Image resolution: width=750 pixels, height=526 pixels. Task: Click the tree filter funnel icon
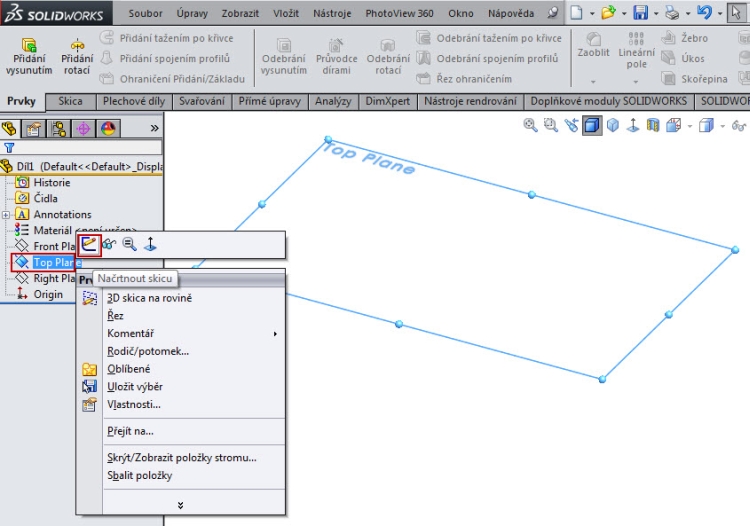coord(9,148)
